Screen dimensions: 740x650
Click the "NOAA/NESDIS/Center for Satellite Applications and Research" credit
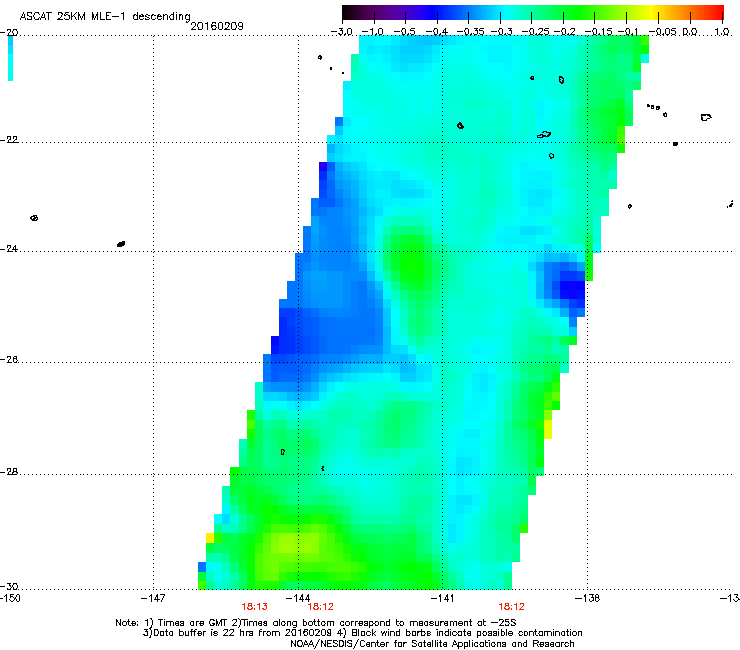coord(432,644)
